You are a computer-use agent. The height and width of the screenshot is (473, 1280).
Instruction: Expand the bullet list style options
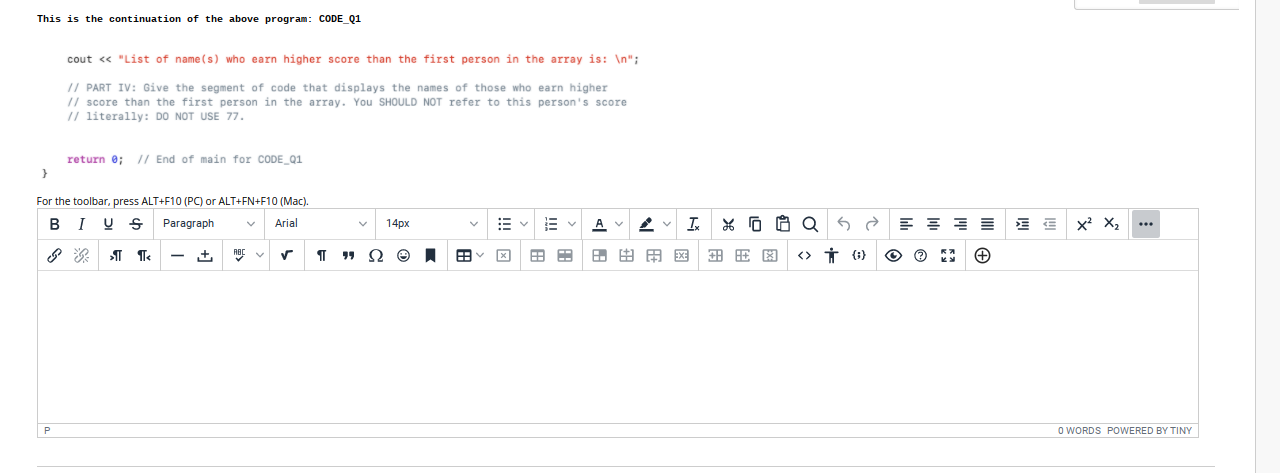pyautogui.click(x=522, y=224)
